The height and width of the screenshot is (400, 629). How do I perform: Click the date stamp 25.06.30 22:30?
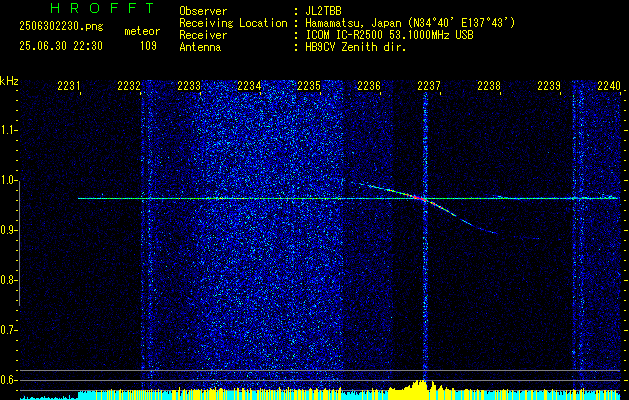pyautogui.click(x=61, y=46)
